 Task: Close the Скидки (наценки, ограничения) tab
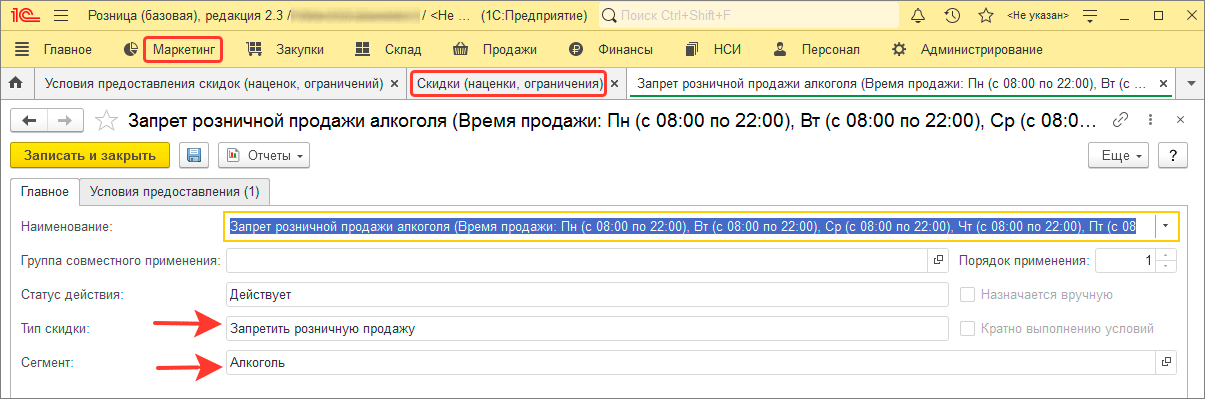pyautogui.click(x=615, y=83)
